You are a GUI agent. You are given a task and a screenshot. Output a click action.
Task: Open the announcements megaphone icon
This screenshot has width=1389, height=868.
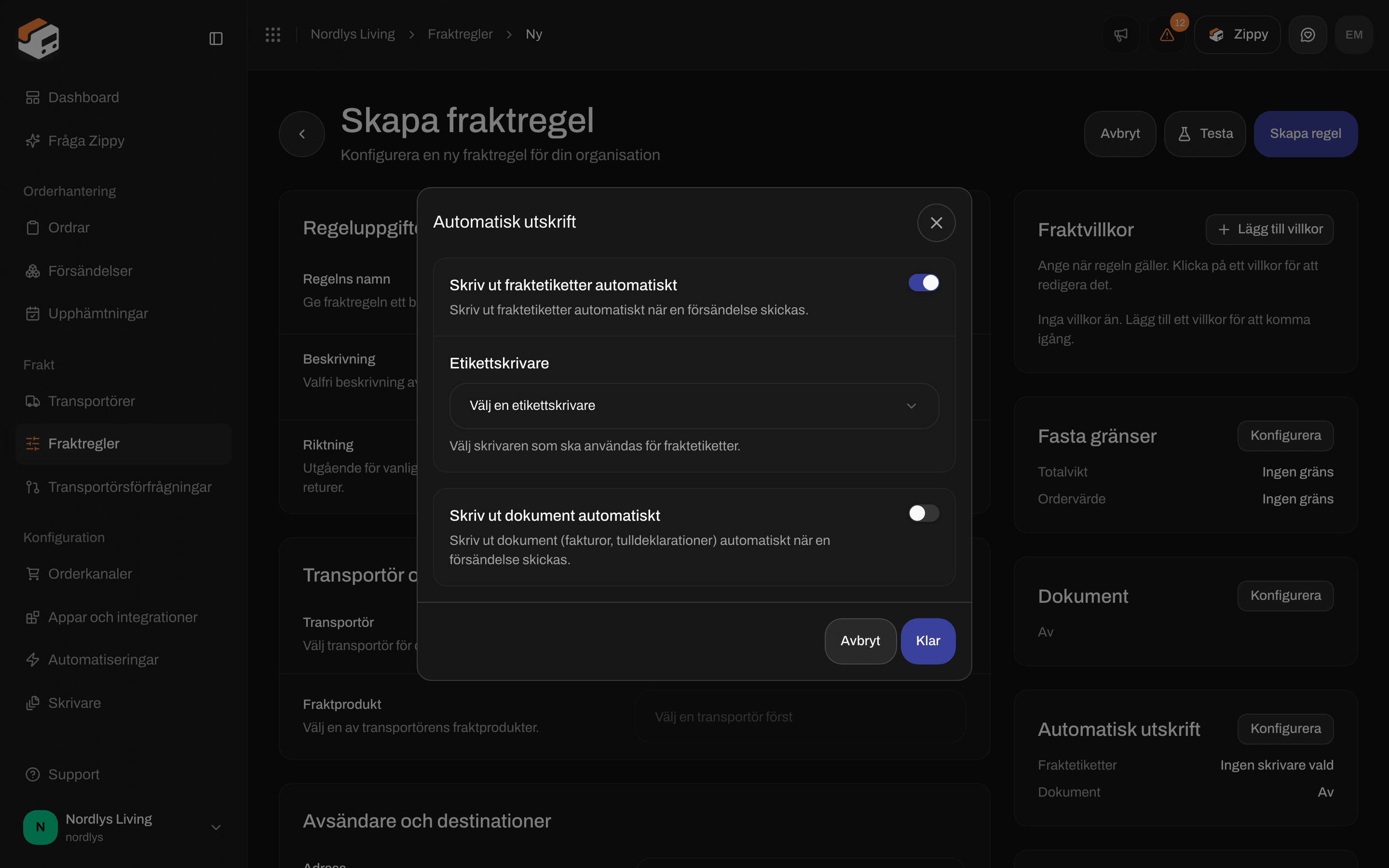click(x=1120, y=34)
